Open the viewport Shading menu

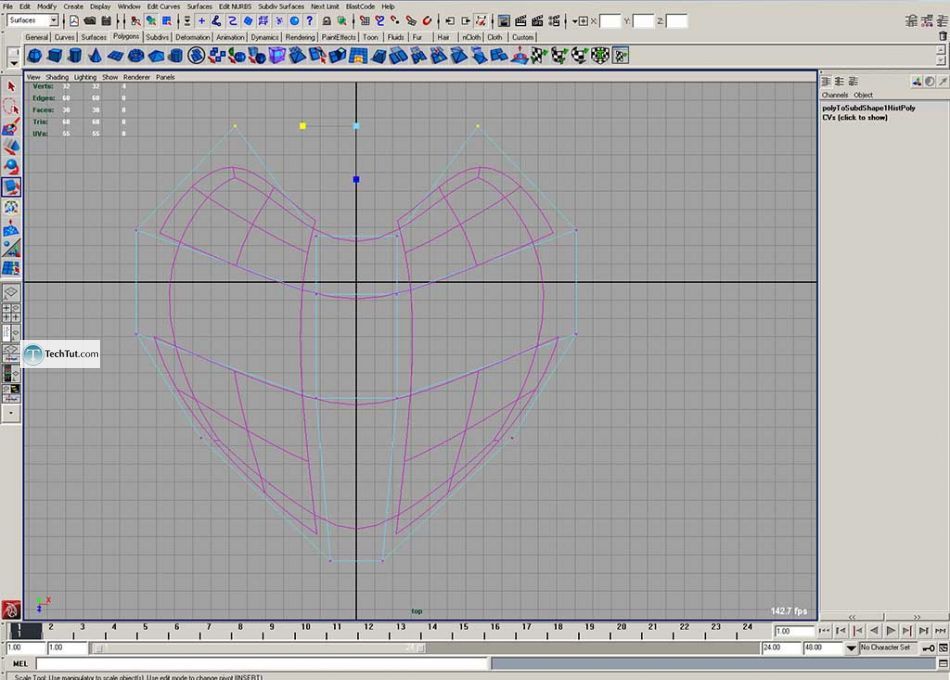pos(56,77)
